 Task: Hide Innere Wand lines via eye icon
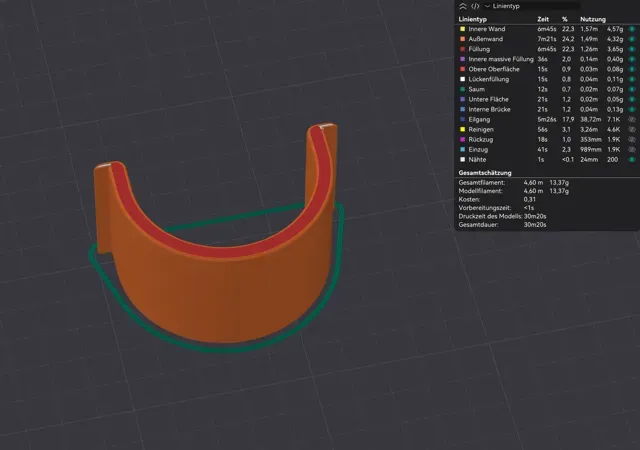[x=632, y=29]
